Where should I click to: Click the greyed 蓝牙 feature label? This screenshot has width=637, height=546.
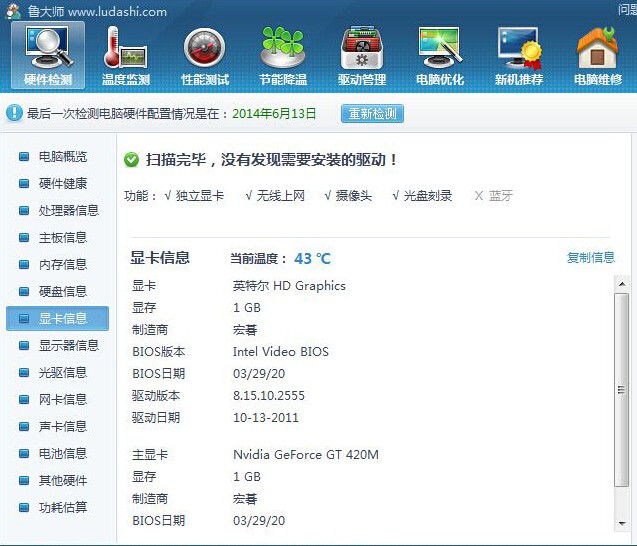500,196
